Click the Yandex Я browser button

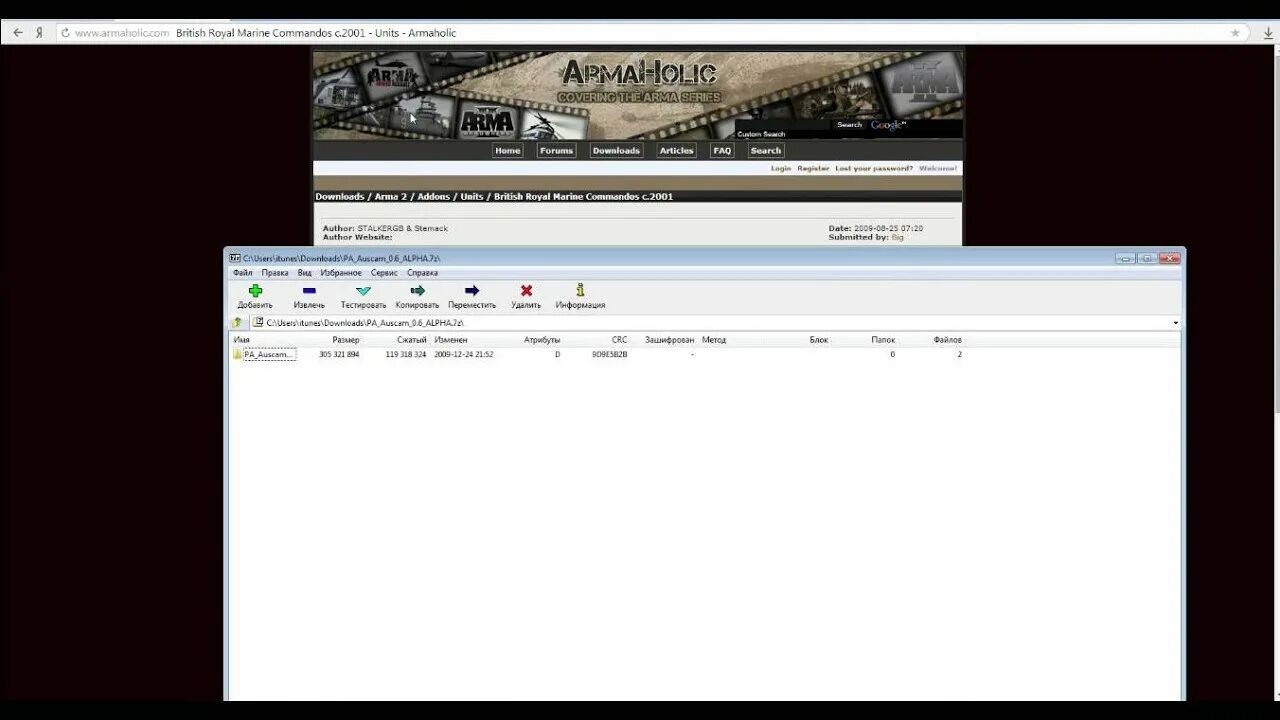[39, 33]
